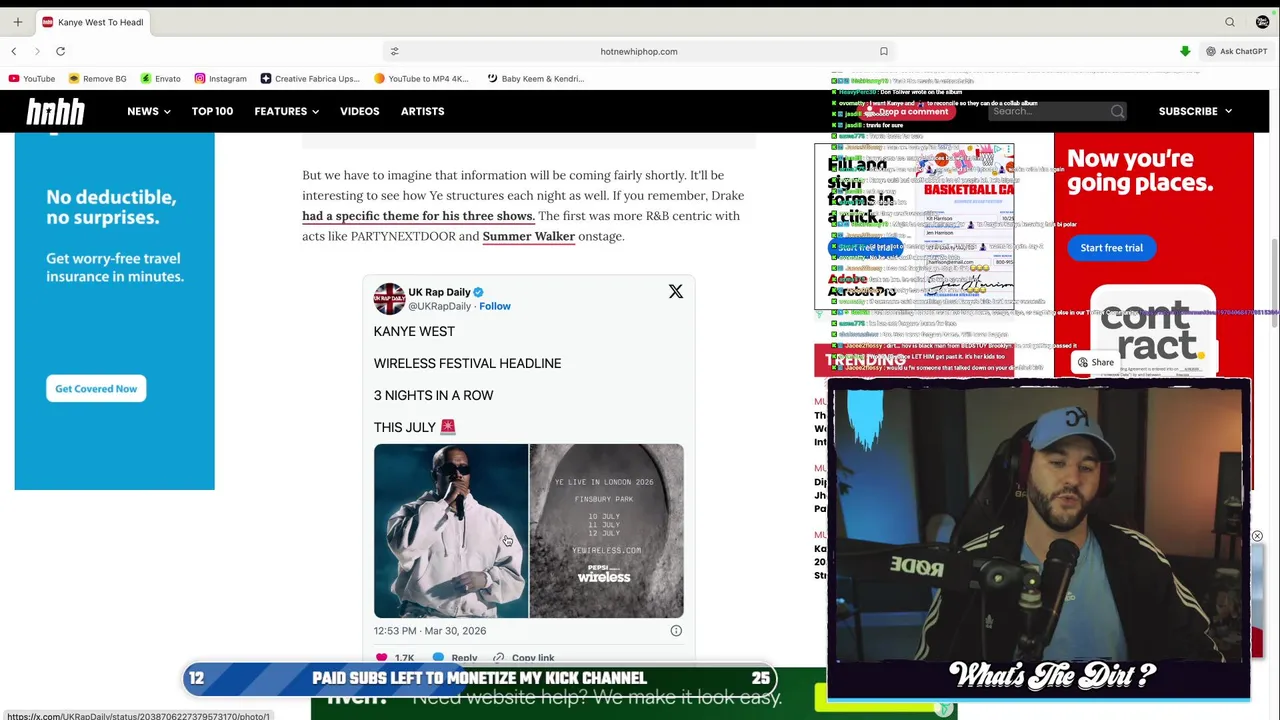This screenshot has width=1280, height=720.
Task: Bookmark this page with the bookmark icon
Action: 884,51
